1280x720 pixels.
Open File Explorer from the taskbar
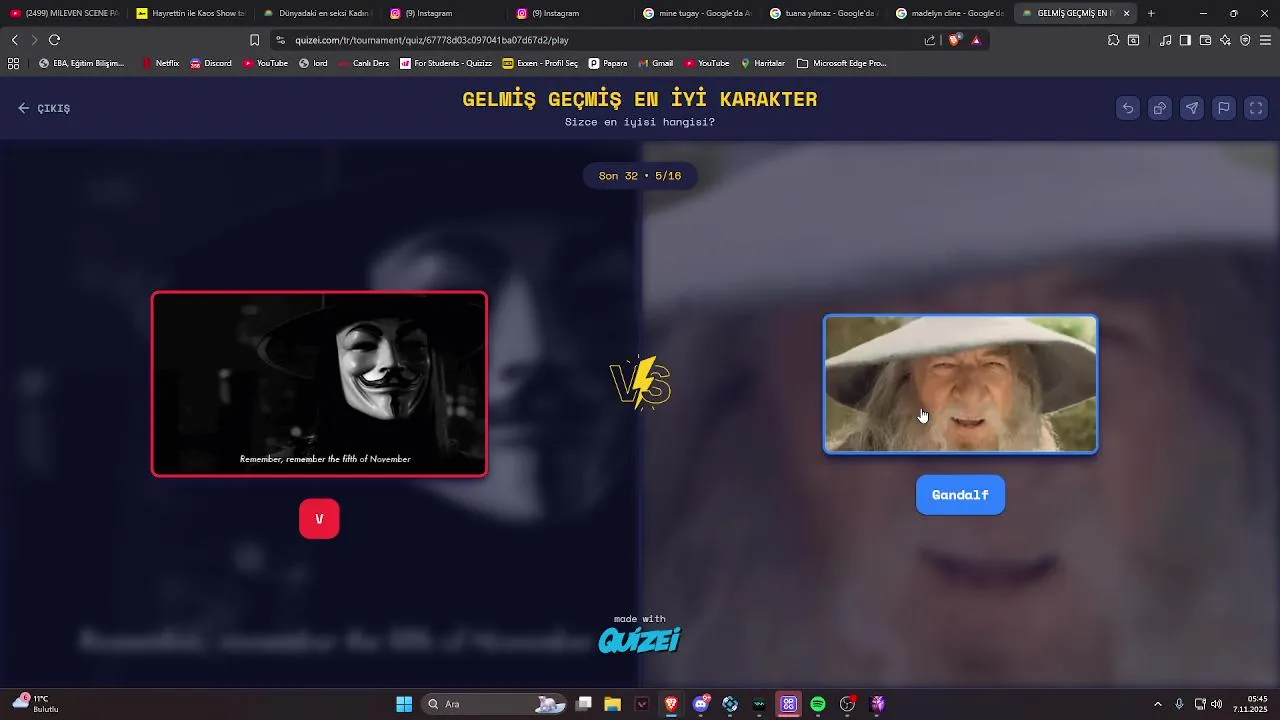click(612, 704)
